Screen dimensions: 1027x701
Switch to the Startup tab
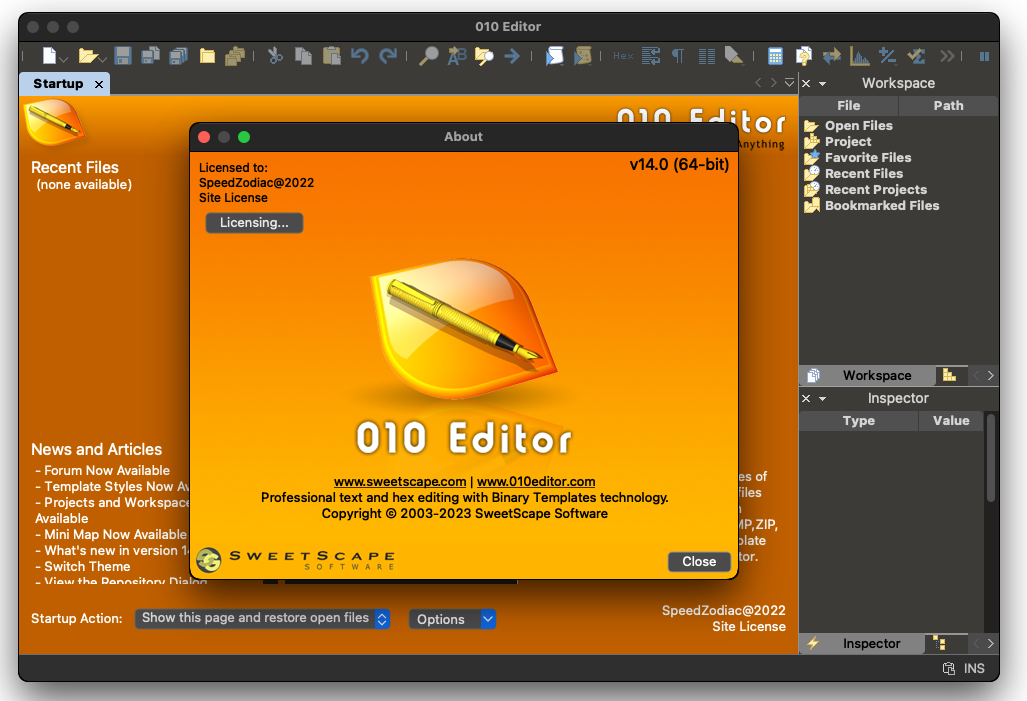tap(58, 84)
